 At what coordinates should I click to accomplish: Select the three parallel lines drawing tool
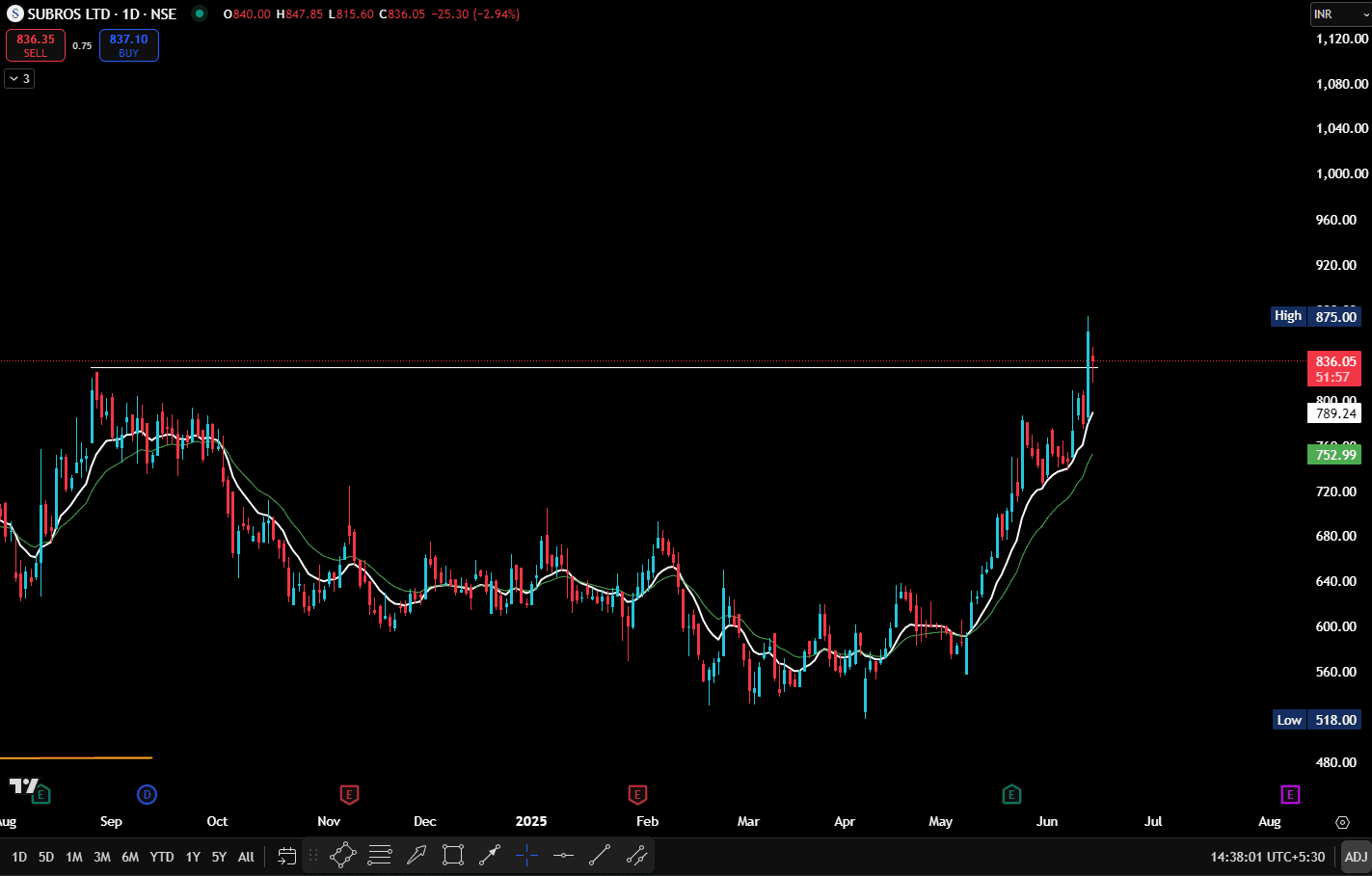point(380,855)
